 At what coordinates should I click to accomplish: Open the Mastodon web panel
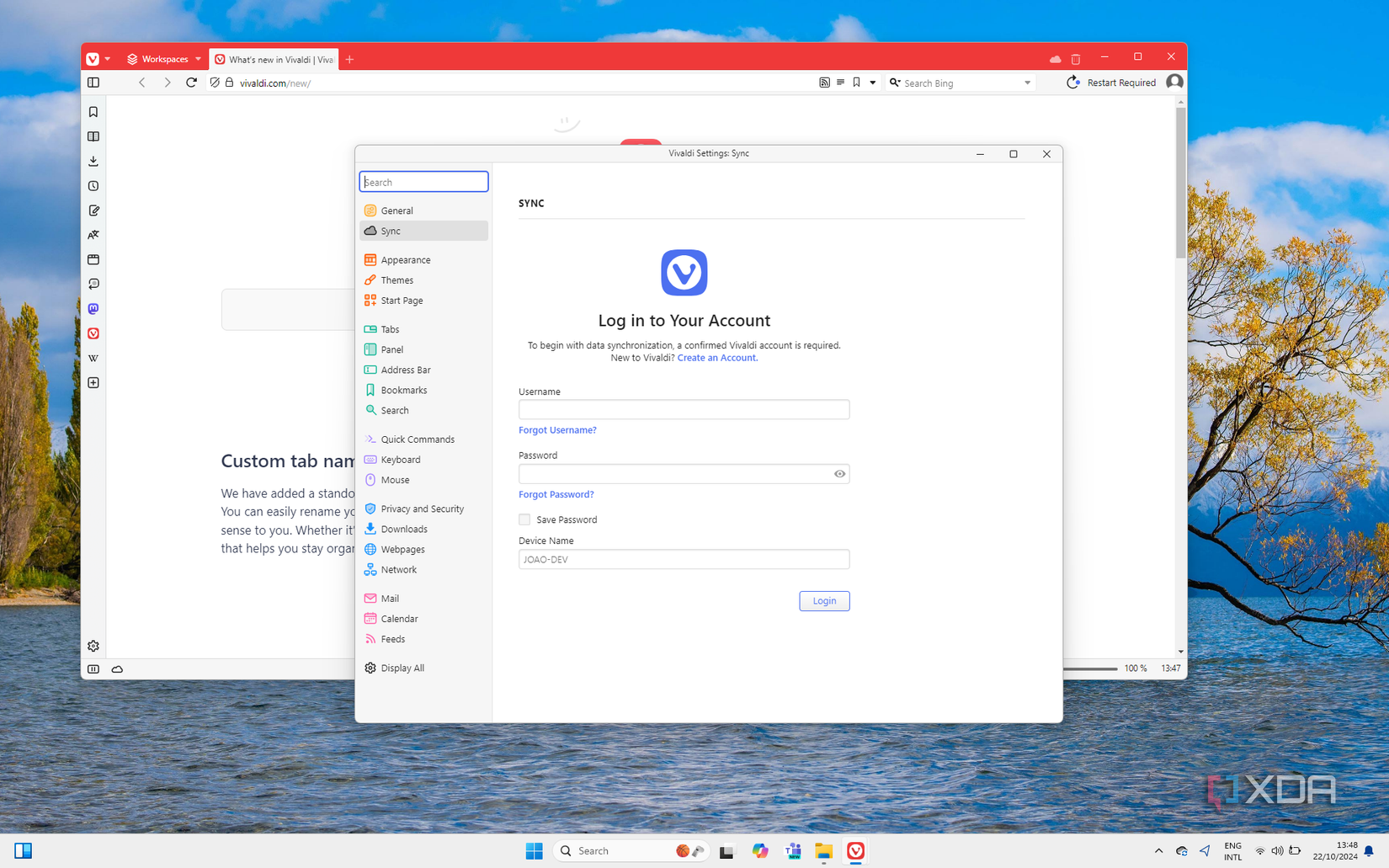93,309
